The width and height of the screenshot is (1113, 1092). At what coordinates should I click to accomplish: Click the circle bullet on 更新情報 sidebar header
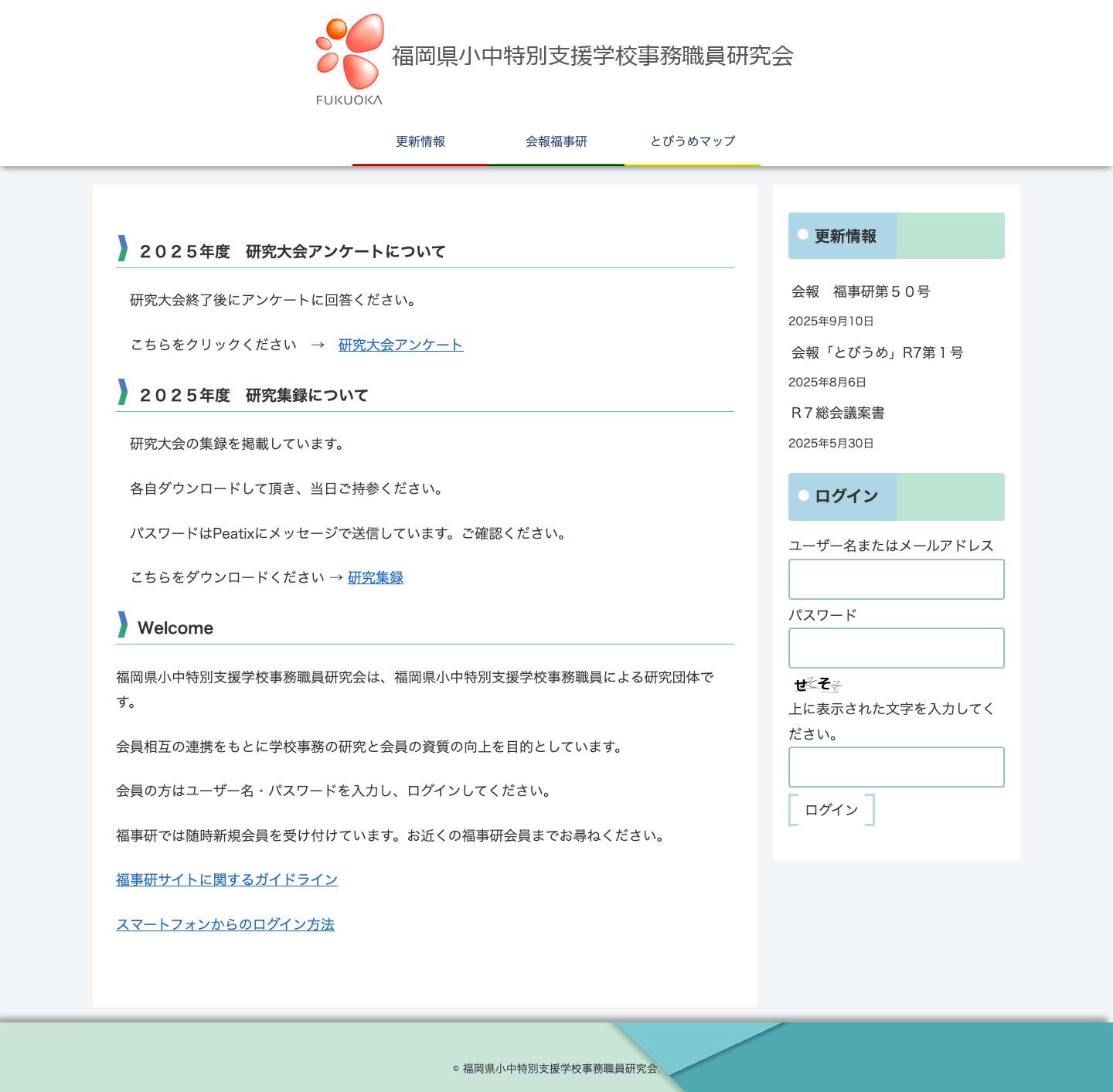[x=802, y=236]
